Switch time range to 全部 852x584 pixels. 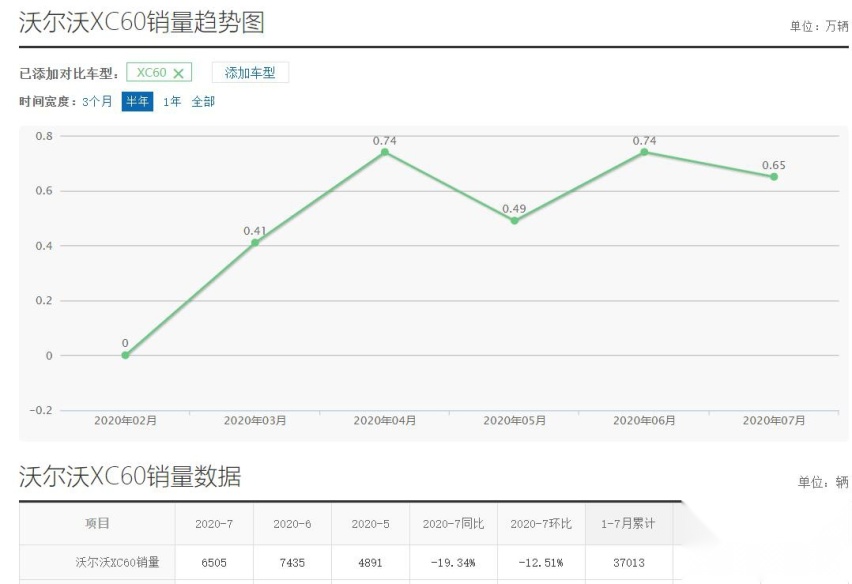203,102
